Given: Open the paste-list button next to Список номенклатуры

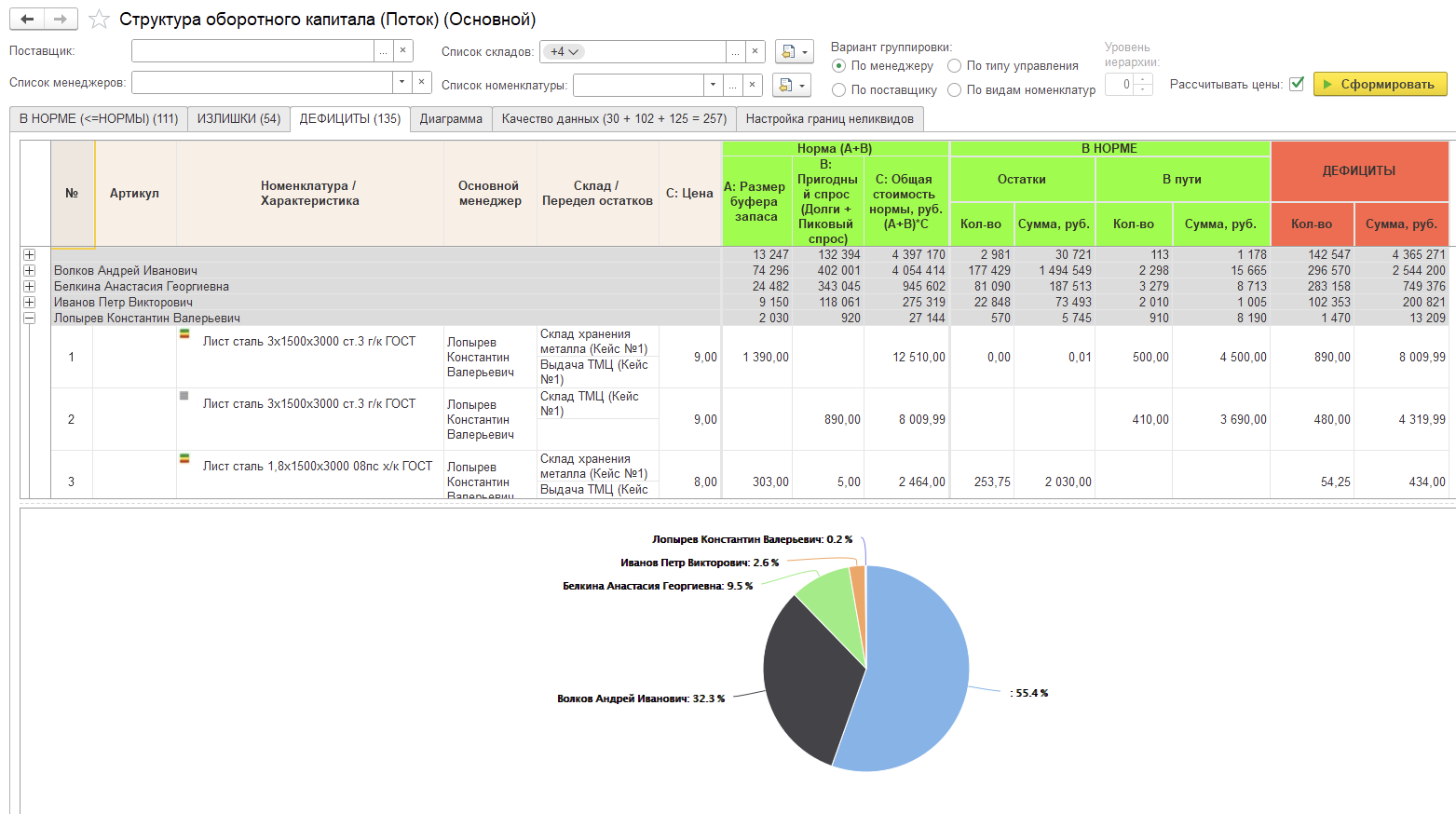Looking at the screenshot, I should (791, 86).
